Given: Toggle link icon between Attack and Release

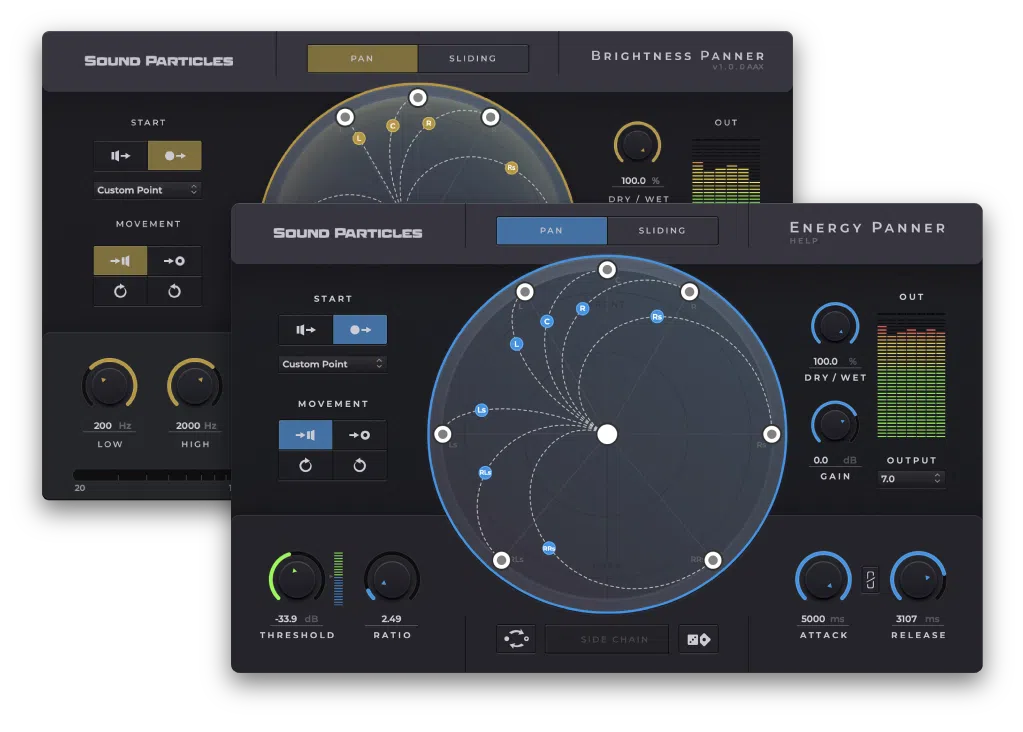Looking at the screenshot, I should coord(870,580).
